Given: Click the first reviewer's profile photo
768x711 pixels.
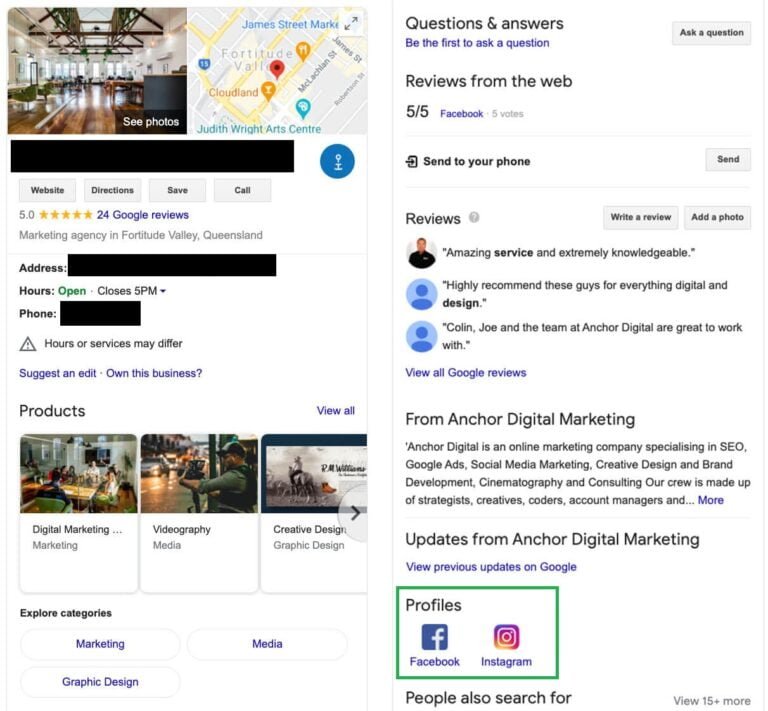Looking at the screenshot, I should tap(421, 253).
